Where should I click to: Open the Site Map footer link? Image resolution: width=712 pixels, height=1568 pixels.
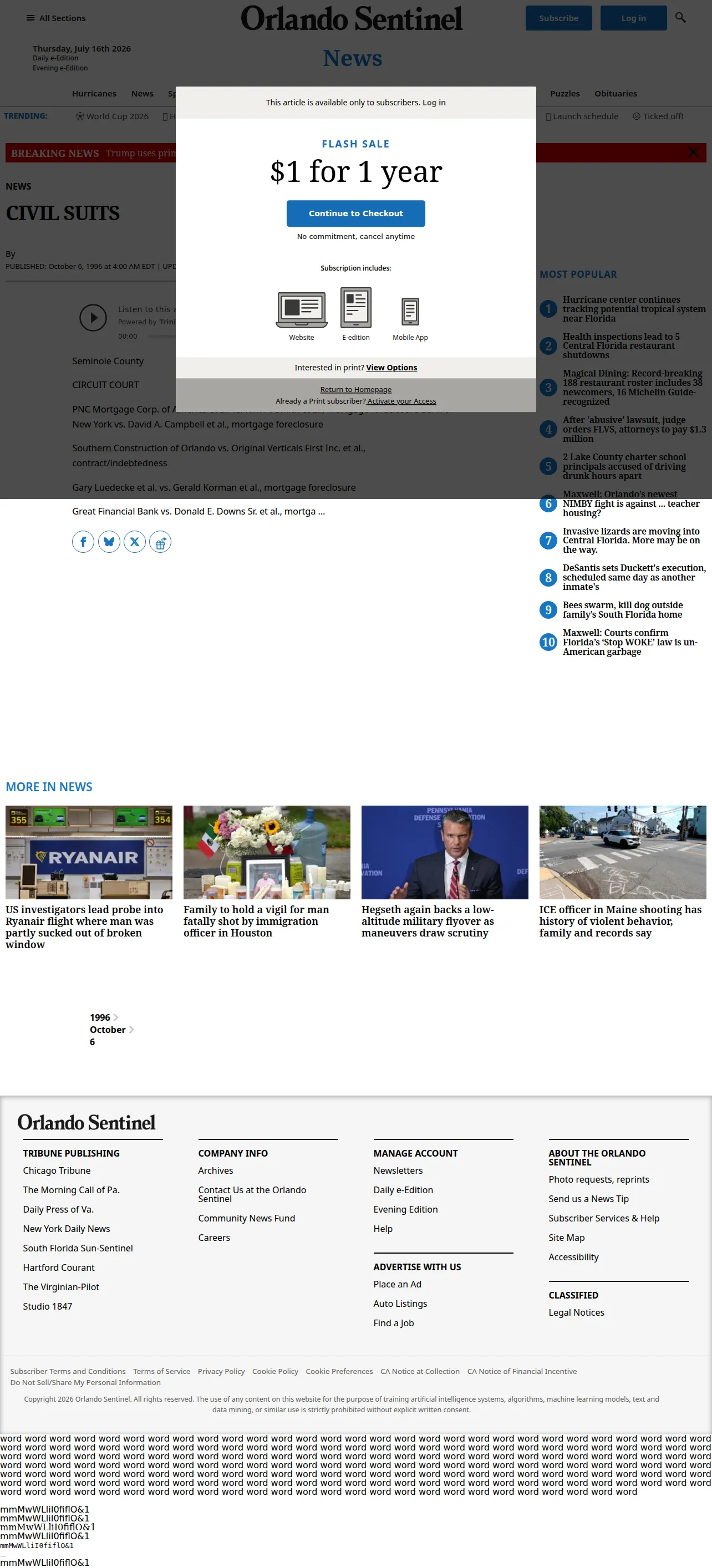567,1238
